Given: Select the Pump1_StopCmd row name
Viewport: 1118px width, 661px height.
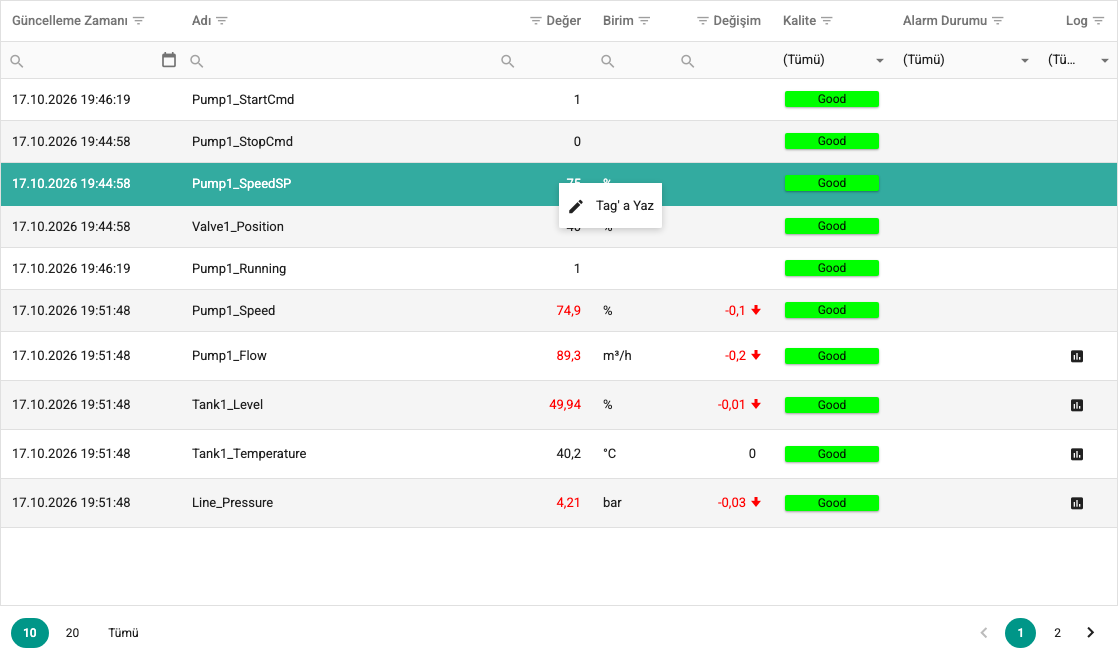Looking at the screenshot, I should (x=242, y=142).
